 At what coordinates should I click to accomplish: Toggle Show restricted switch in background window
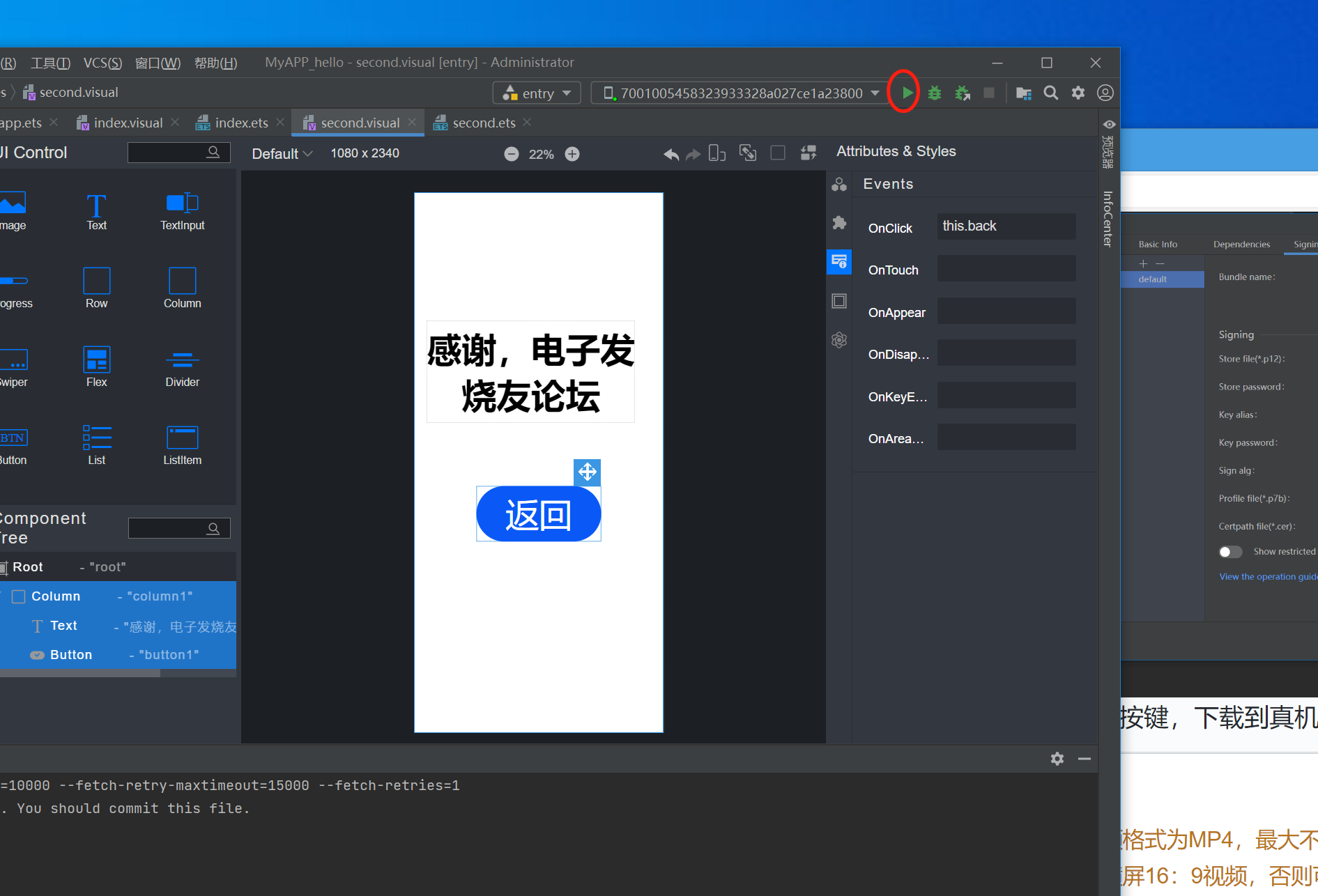[x=1230, y=552]
